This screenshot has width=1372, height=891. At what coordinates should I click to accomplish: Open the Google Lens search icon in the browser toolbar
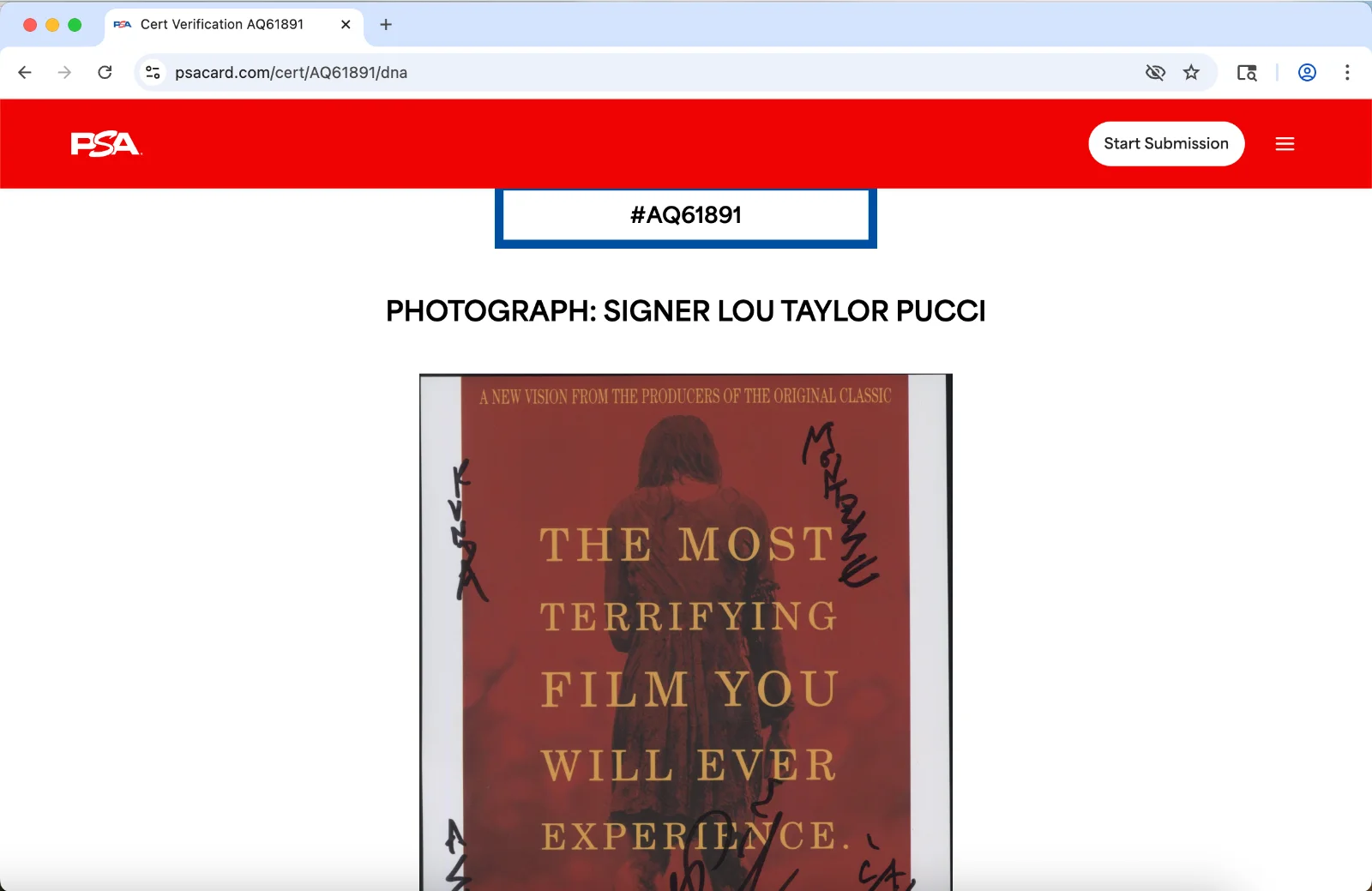(1247, 73)
